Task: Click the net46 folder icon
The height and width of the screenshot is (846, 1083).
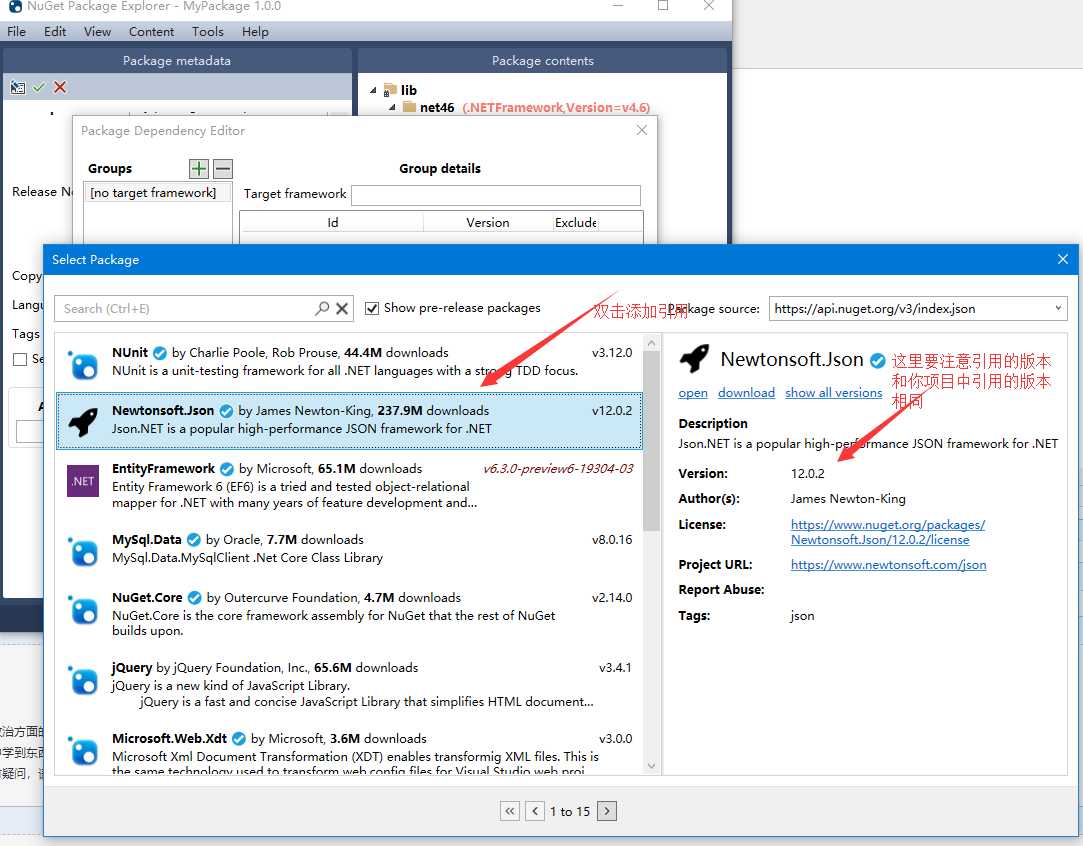Action: click(x=409, y=107)
